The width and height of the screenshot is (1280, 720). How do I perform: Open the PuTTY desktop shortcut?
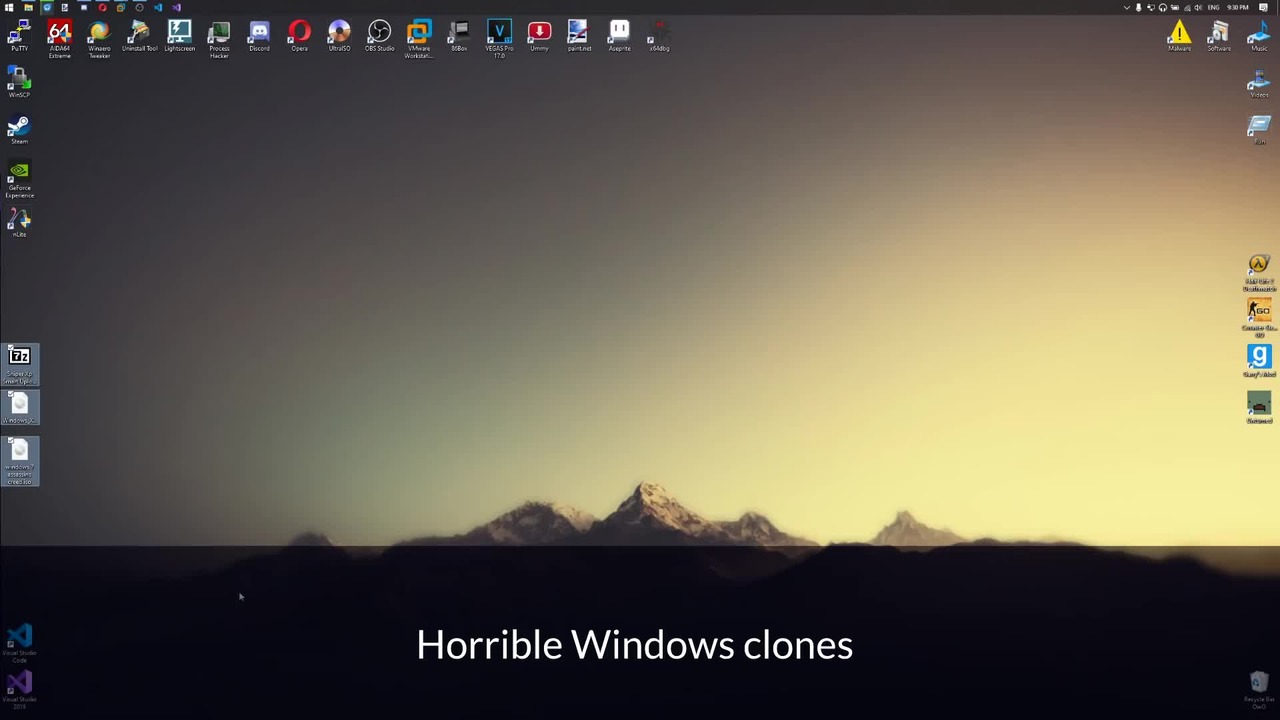point(19,34)
